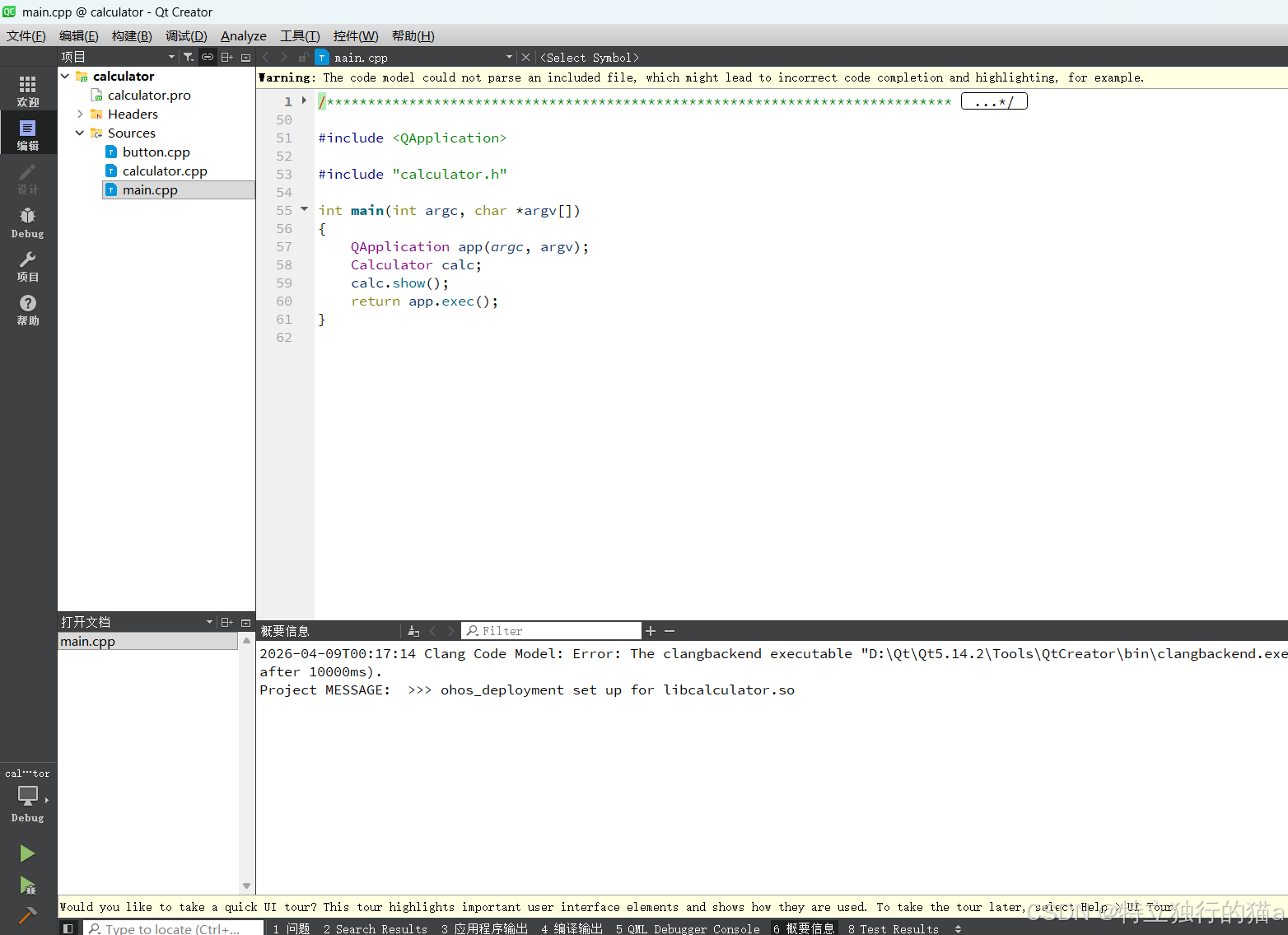Open the 编辑(E) menu
Image resolution: width=1288 pixels, height=935 pixels.
click(79, 35)
